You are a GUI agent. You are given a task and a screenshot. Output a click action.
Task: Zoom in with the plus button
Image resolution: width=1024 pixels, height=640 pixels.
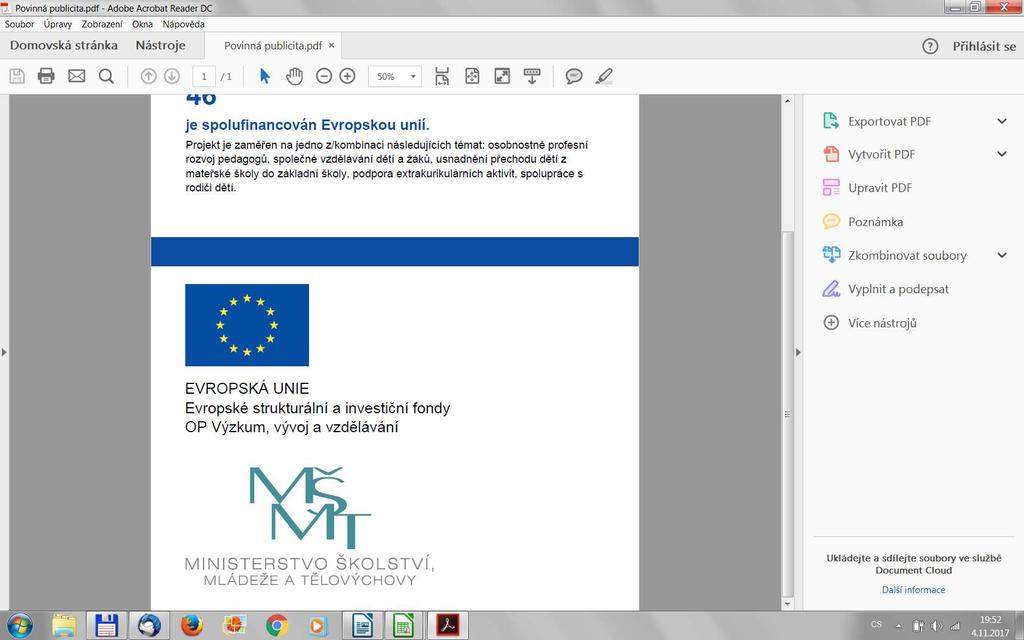[x=347, y=76]
